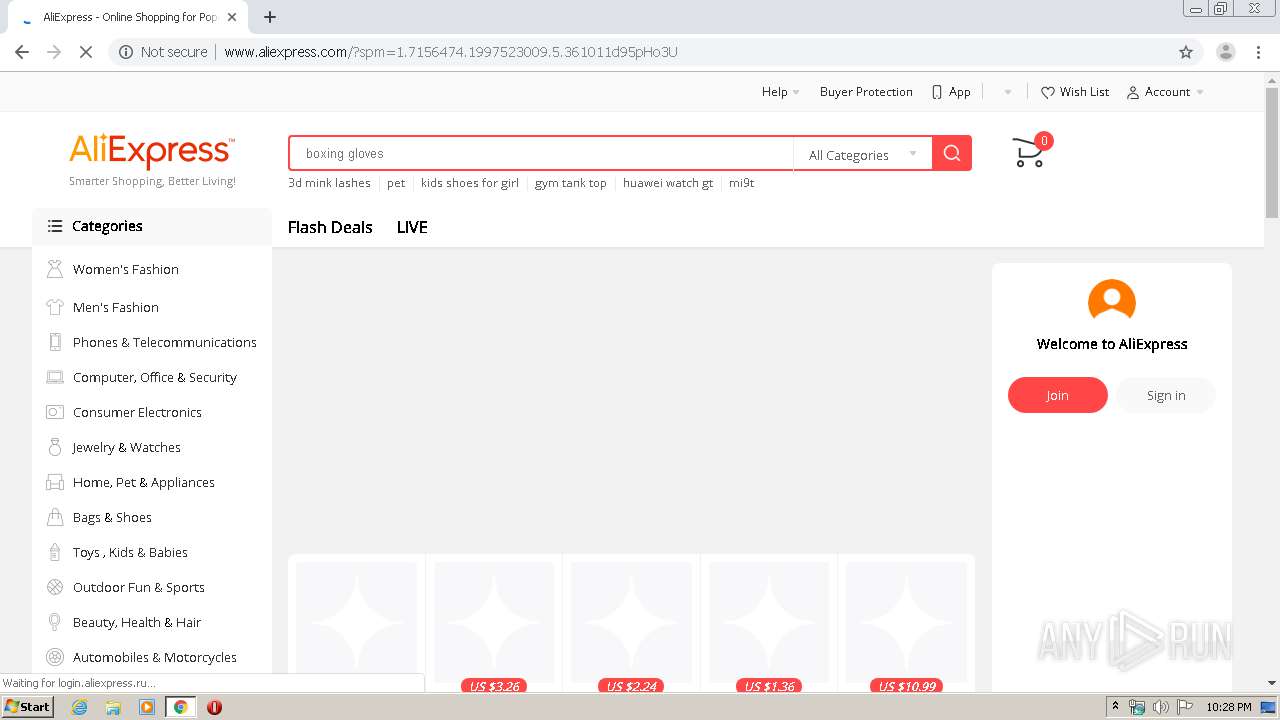Click the red Opera taskbar icon
Image resolution: width=1280 pixels, height=720 pixels.
pyautogui.click(x=214, y=707)
